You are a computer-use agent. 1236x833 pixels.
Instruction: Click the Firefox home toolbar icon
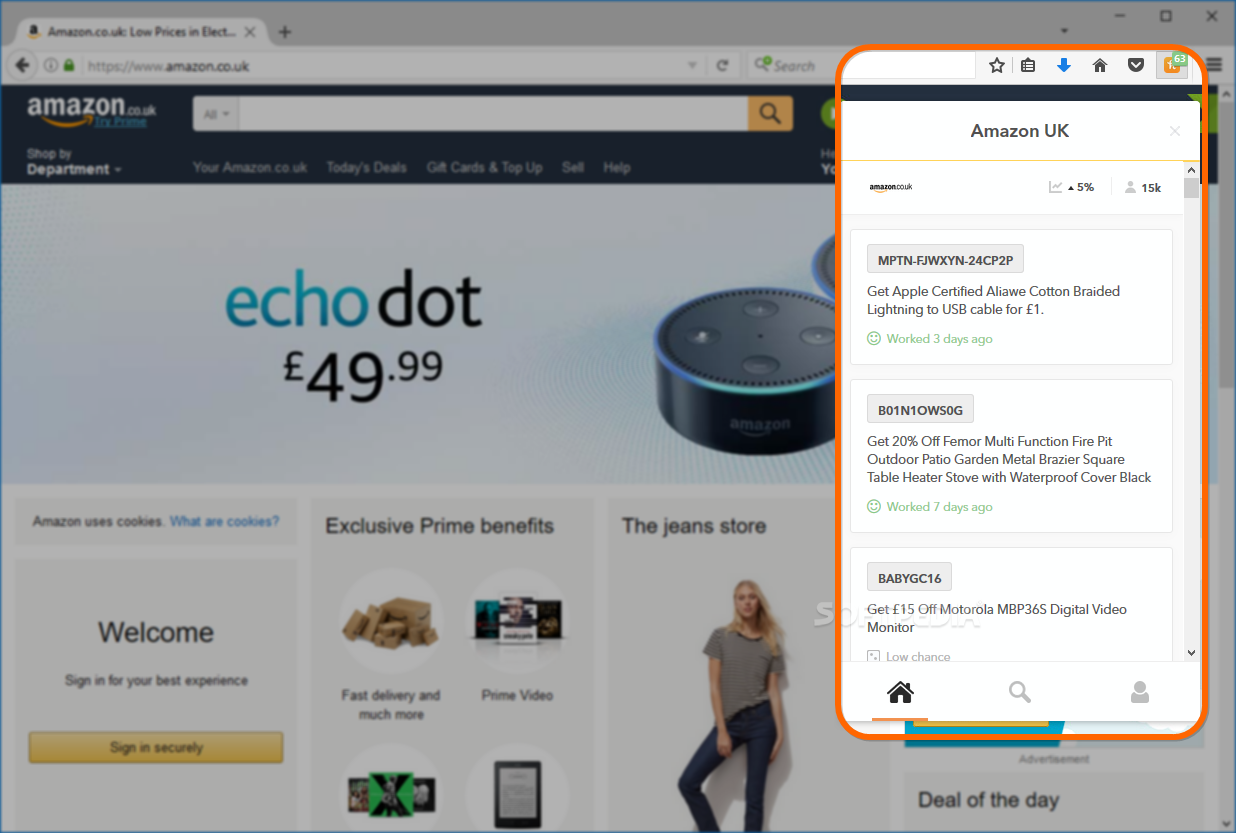[x=1100, y=65]
